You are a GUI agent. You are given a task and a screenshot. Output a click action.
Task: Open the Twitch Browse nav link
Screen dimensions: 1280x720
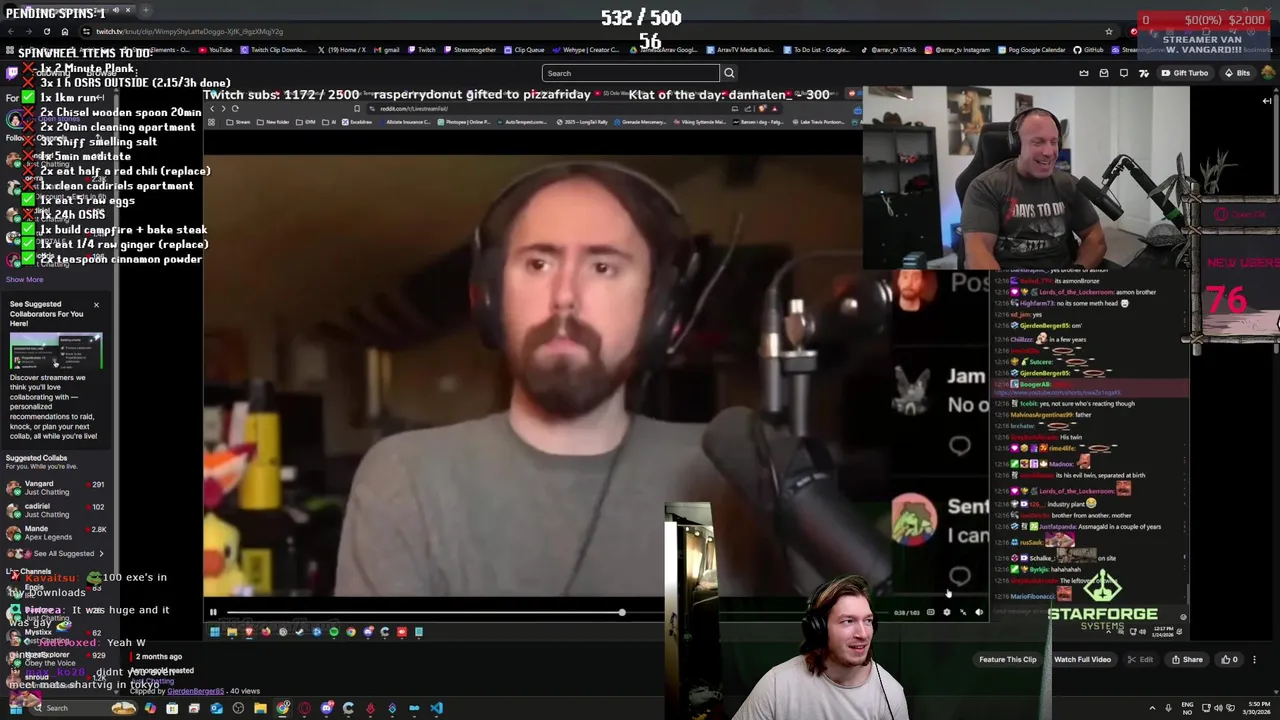pyautogui.click(x=100, y=73)
